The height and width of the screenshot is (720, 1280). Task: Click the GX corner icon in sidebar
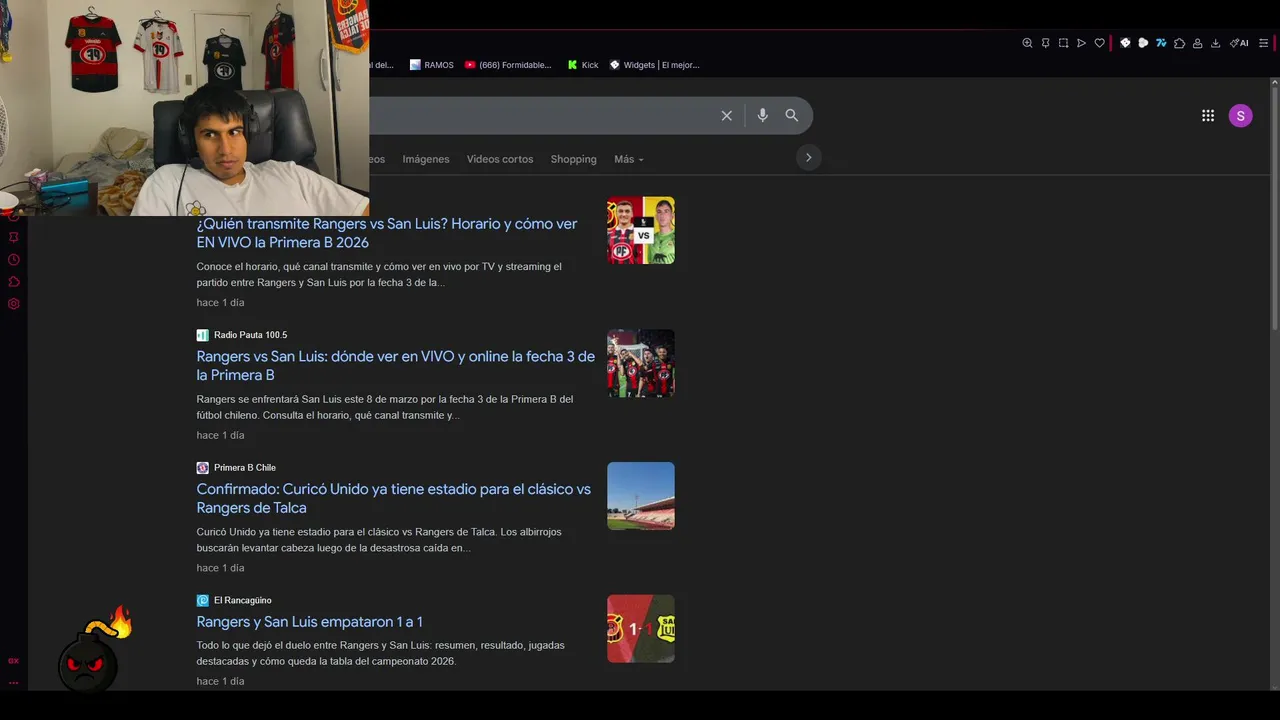(x=14, y=661)
